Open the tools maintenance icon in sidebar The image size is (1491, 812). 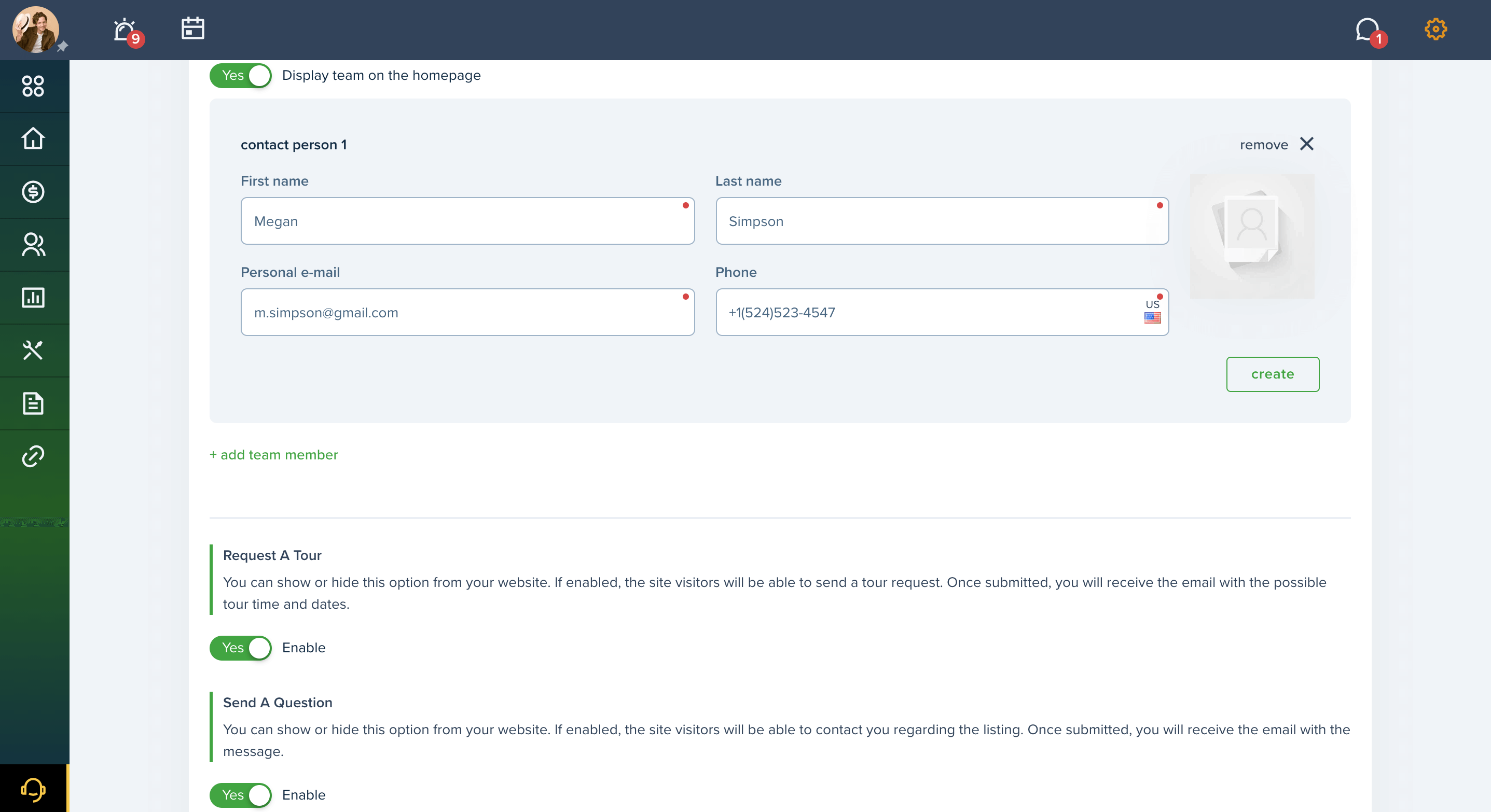(33, 351)
